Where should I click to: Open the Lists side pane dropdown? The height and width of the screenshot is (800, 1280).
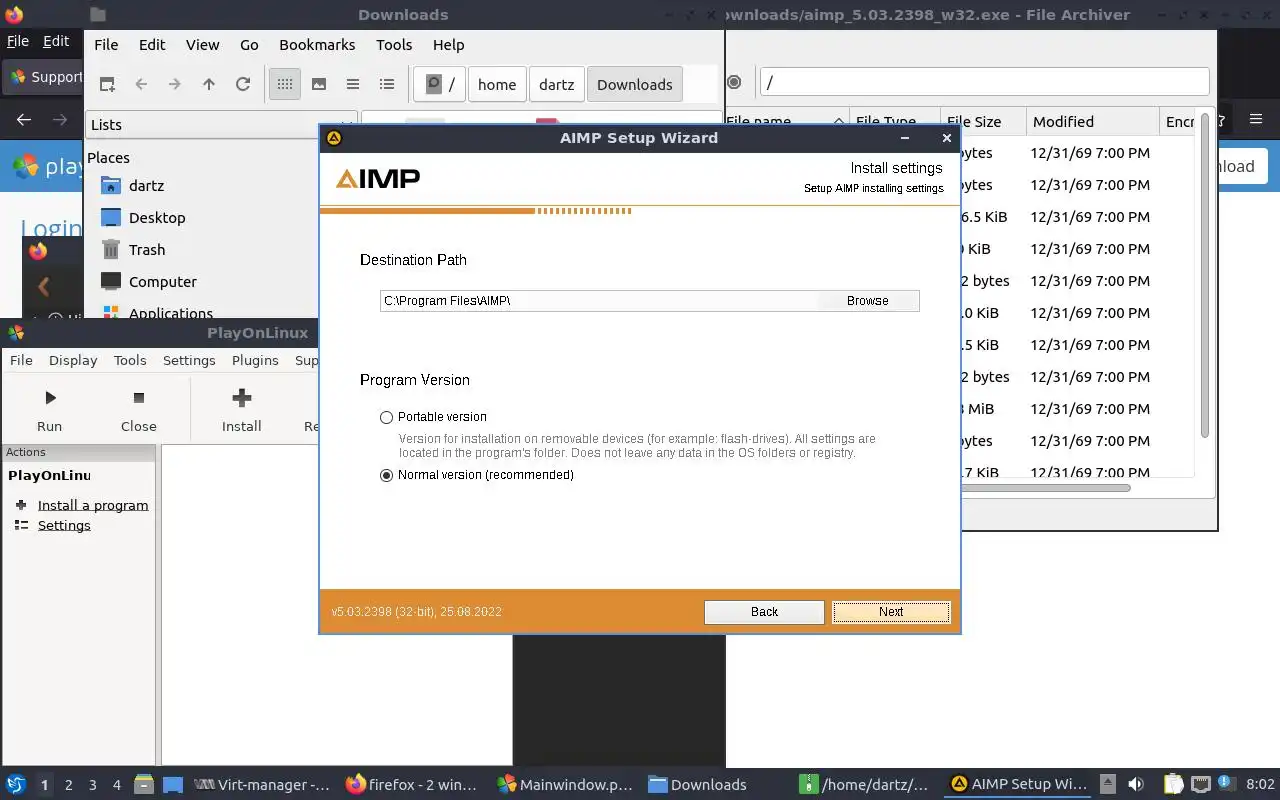[220, 125]
